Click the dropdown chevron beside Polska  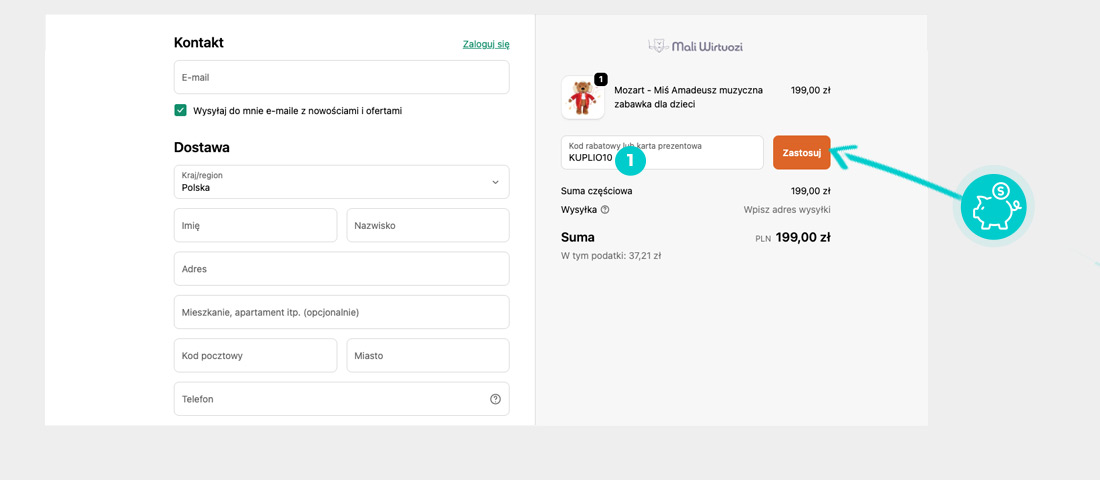click(495, 182)
